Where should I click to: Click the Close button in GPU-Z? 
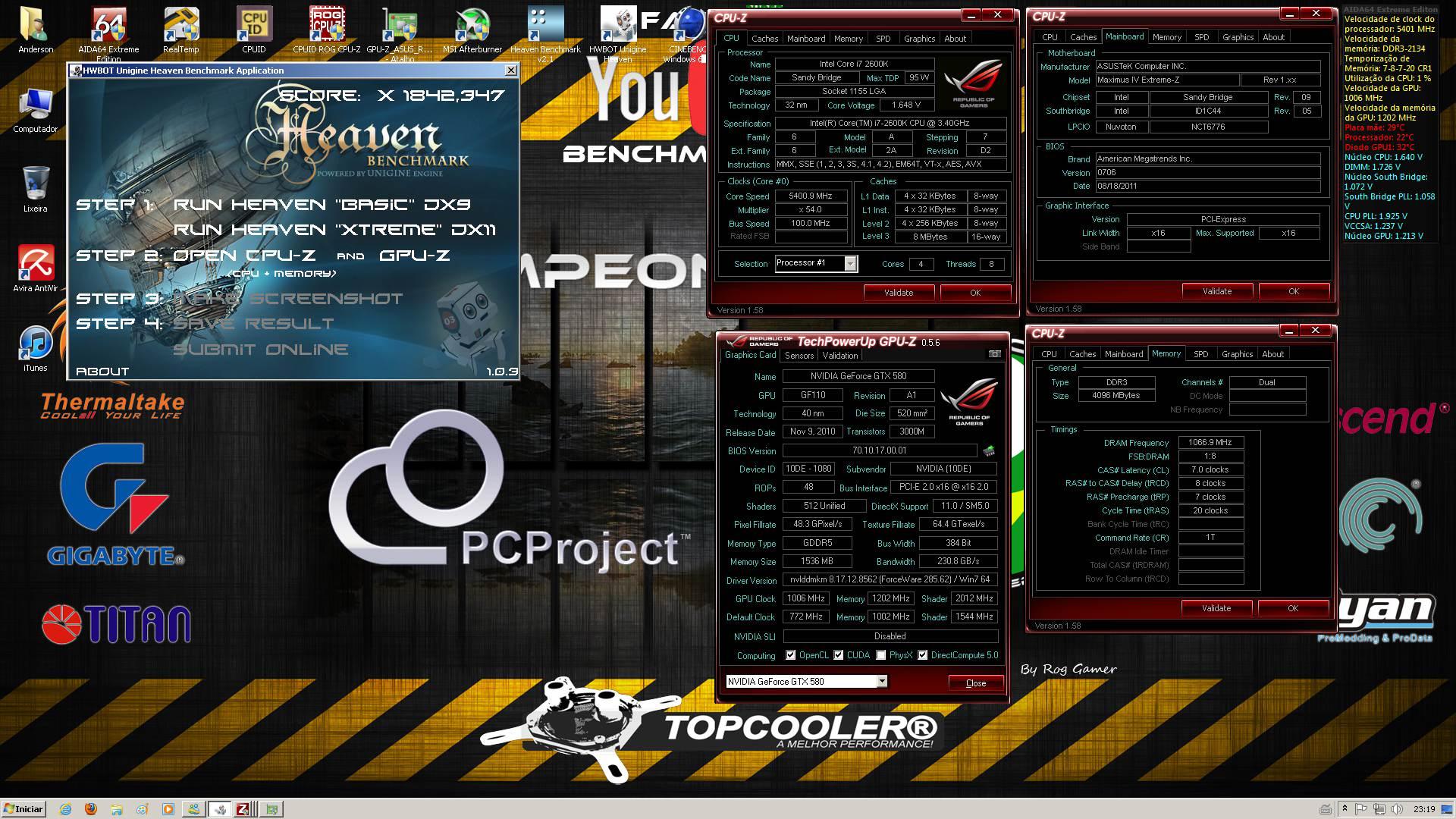(x=976, y=683)
